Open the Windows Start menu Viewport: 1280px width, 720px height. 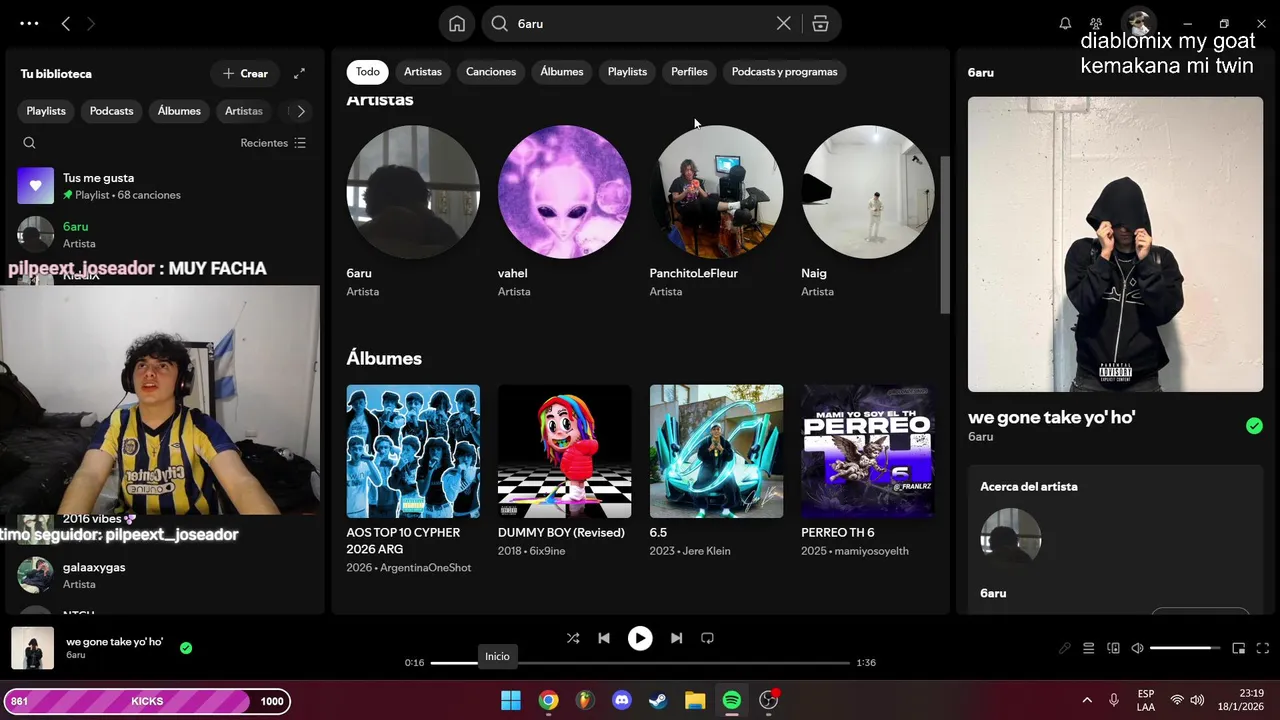pyautogui.click(x=511, y=700)
